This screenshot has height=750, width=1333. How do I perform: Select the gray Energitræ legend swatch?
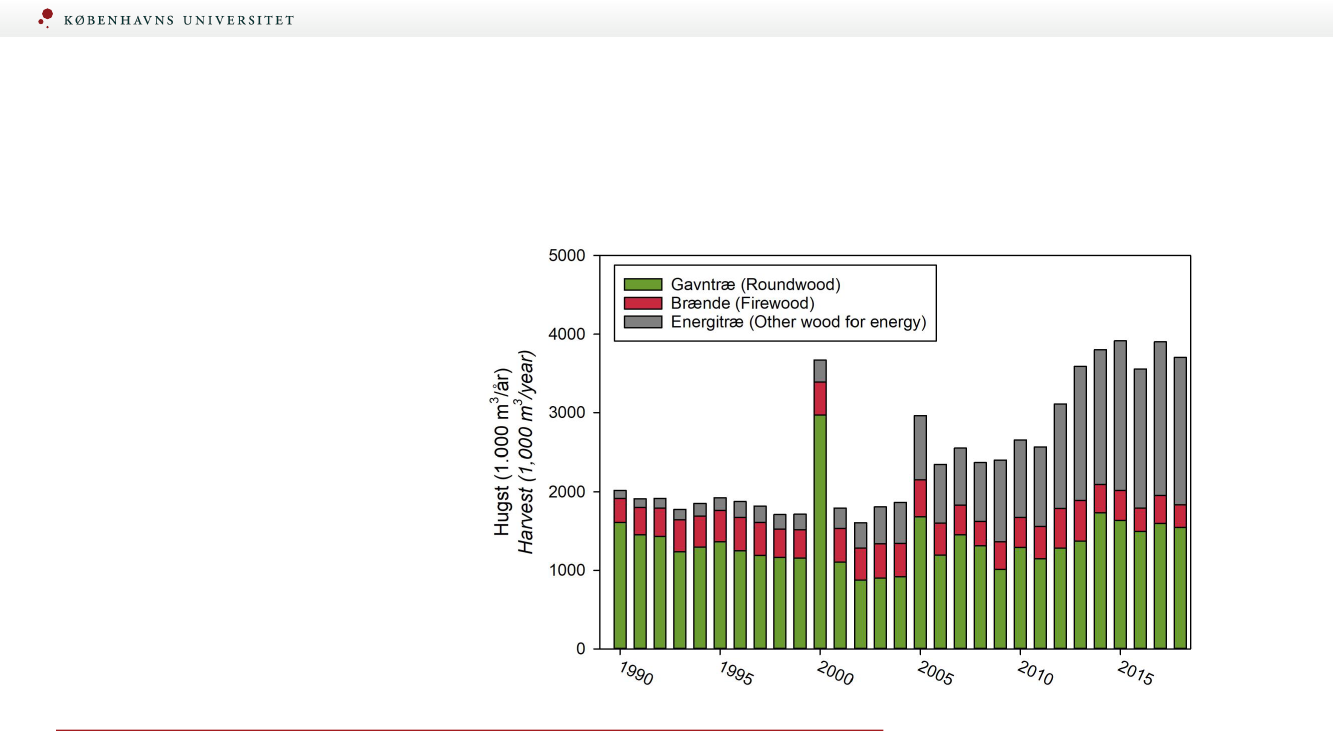(643, 322)
